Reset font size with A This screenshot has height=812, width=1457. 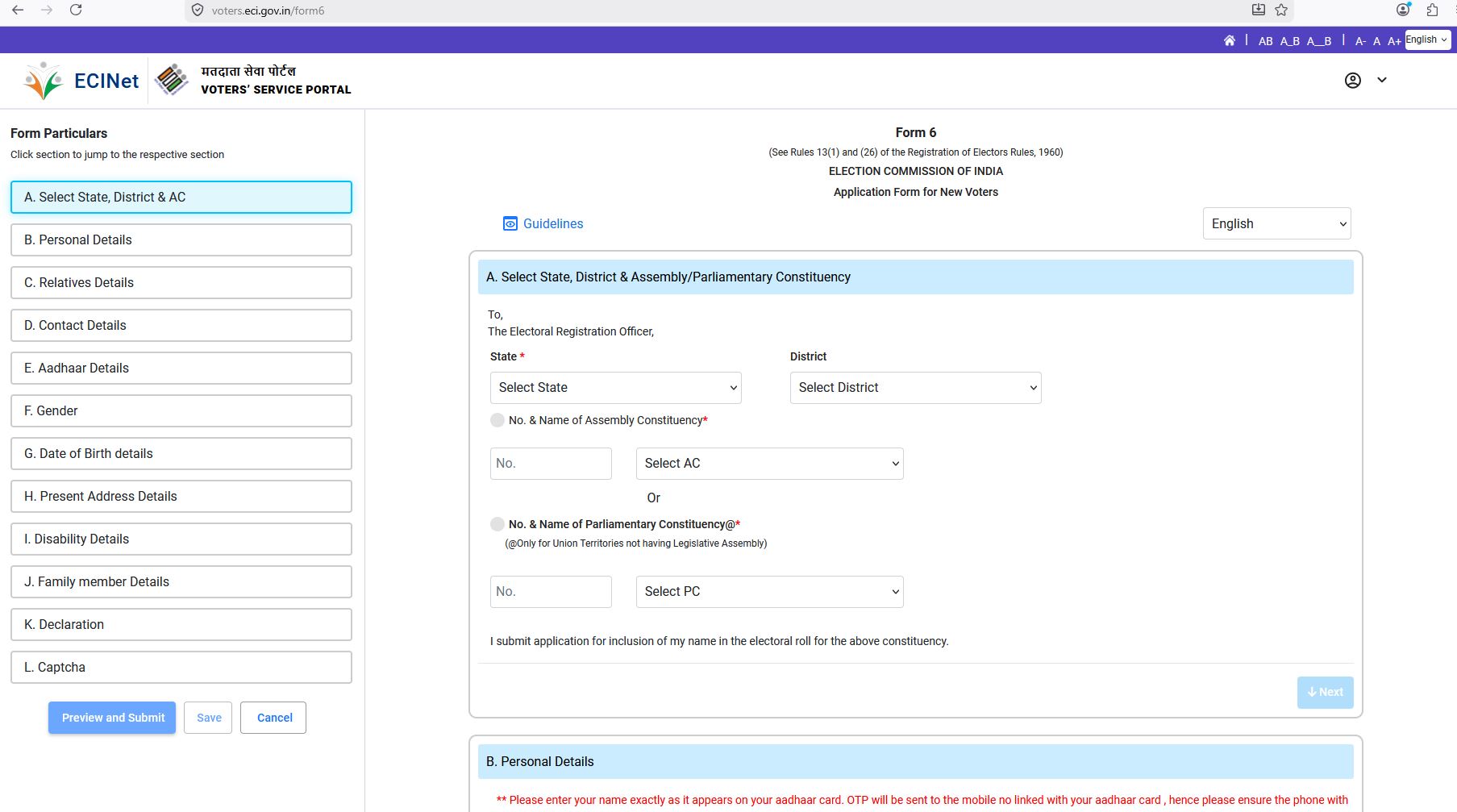click(1376, 41)
